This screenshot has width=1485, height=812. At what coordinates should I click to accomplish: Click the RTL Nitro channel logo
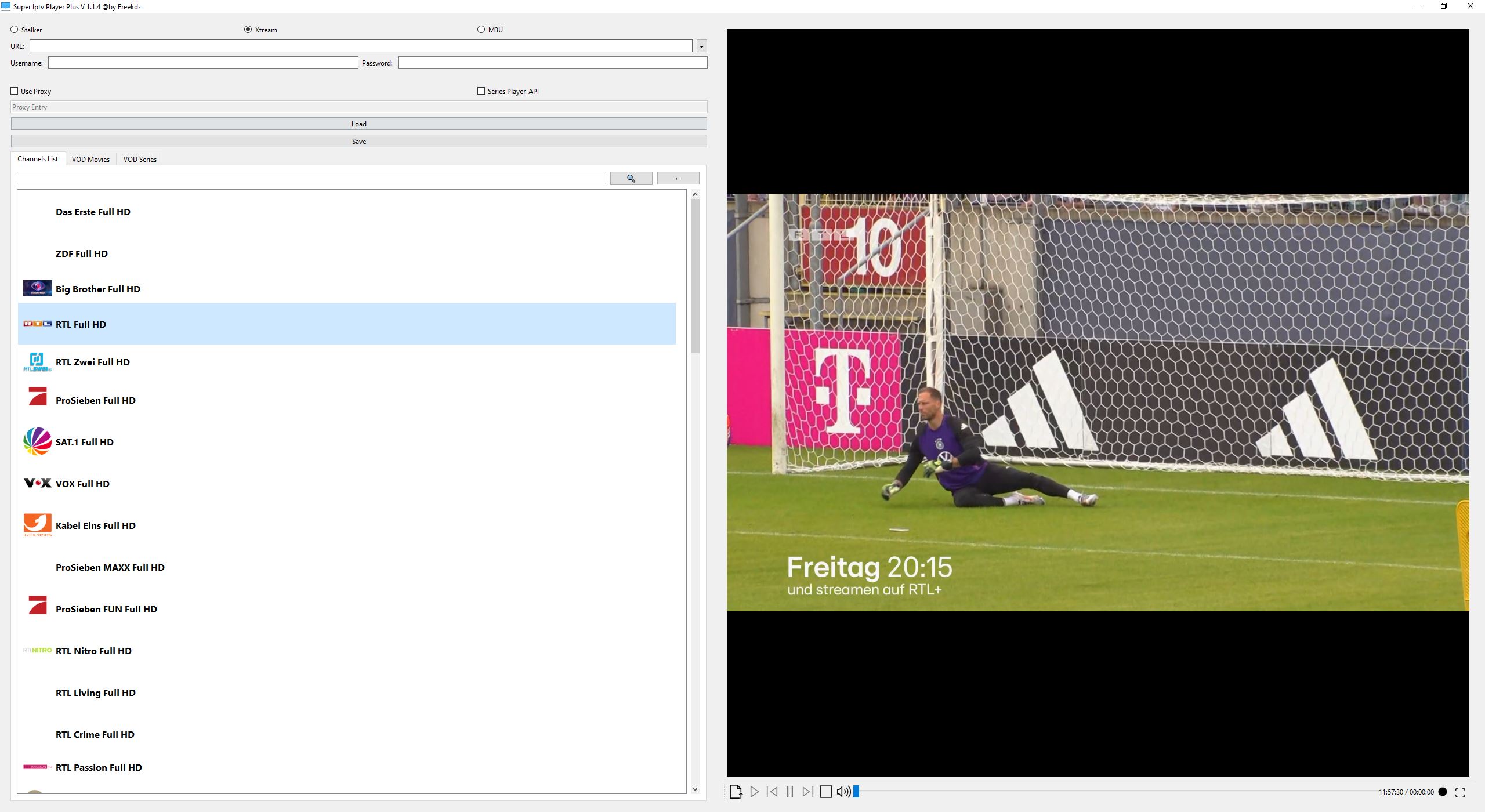(x=37, y=650)
